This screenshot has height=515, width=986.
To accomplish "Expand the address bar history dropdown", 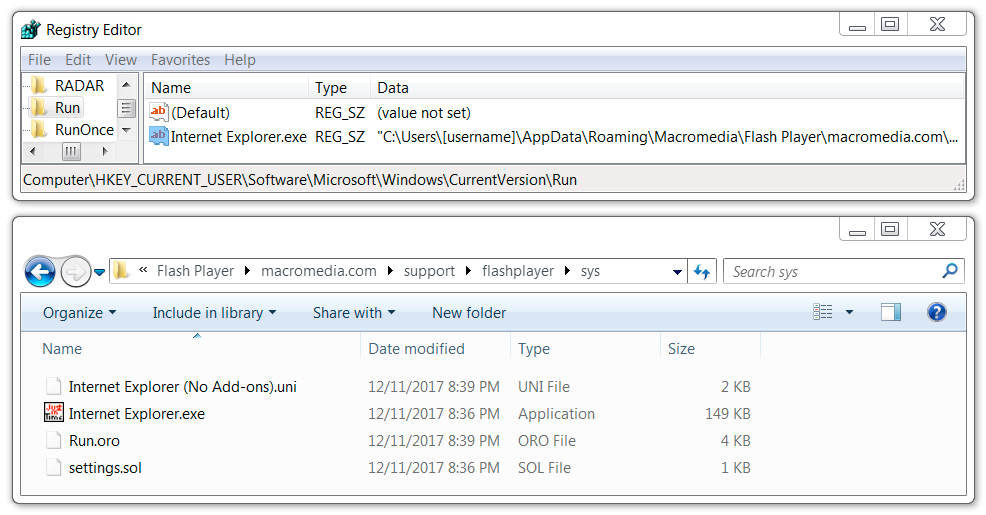I will [677, 272].
